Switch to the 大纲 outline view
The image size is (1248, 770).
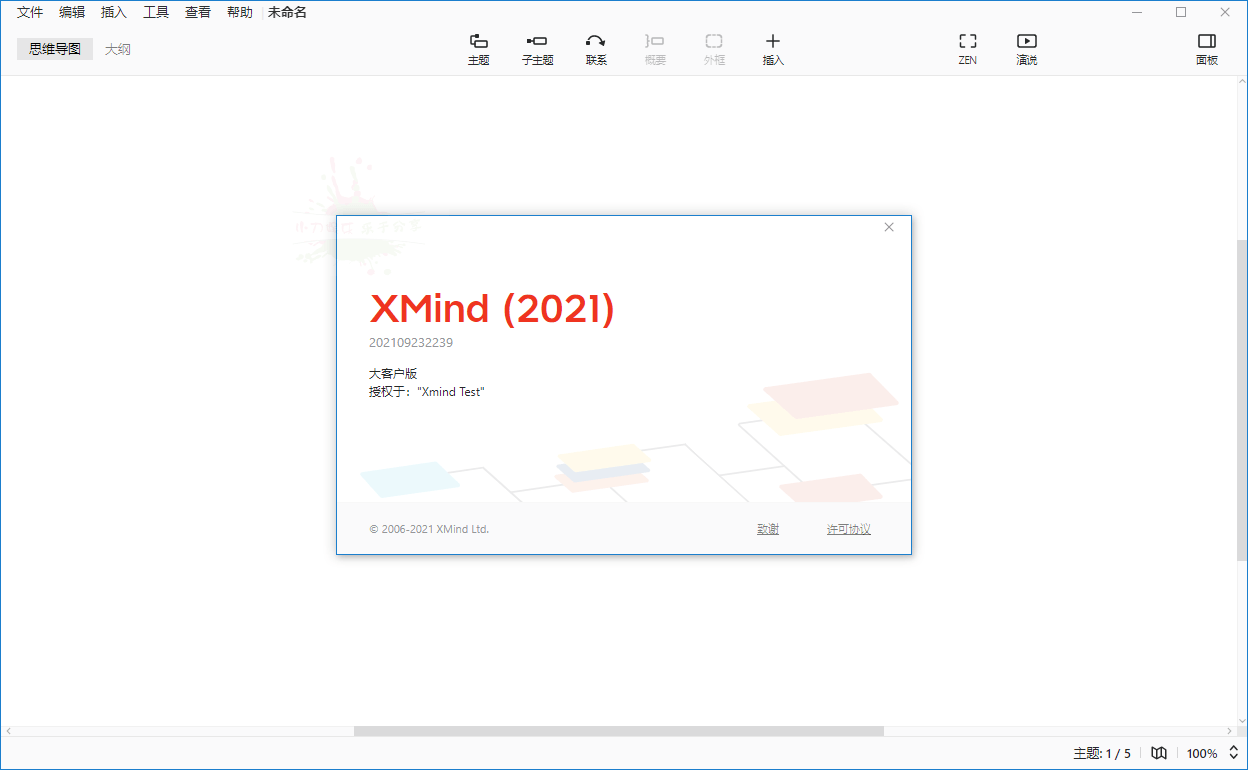click(117, 48)
